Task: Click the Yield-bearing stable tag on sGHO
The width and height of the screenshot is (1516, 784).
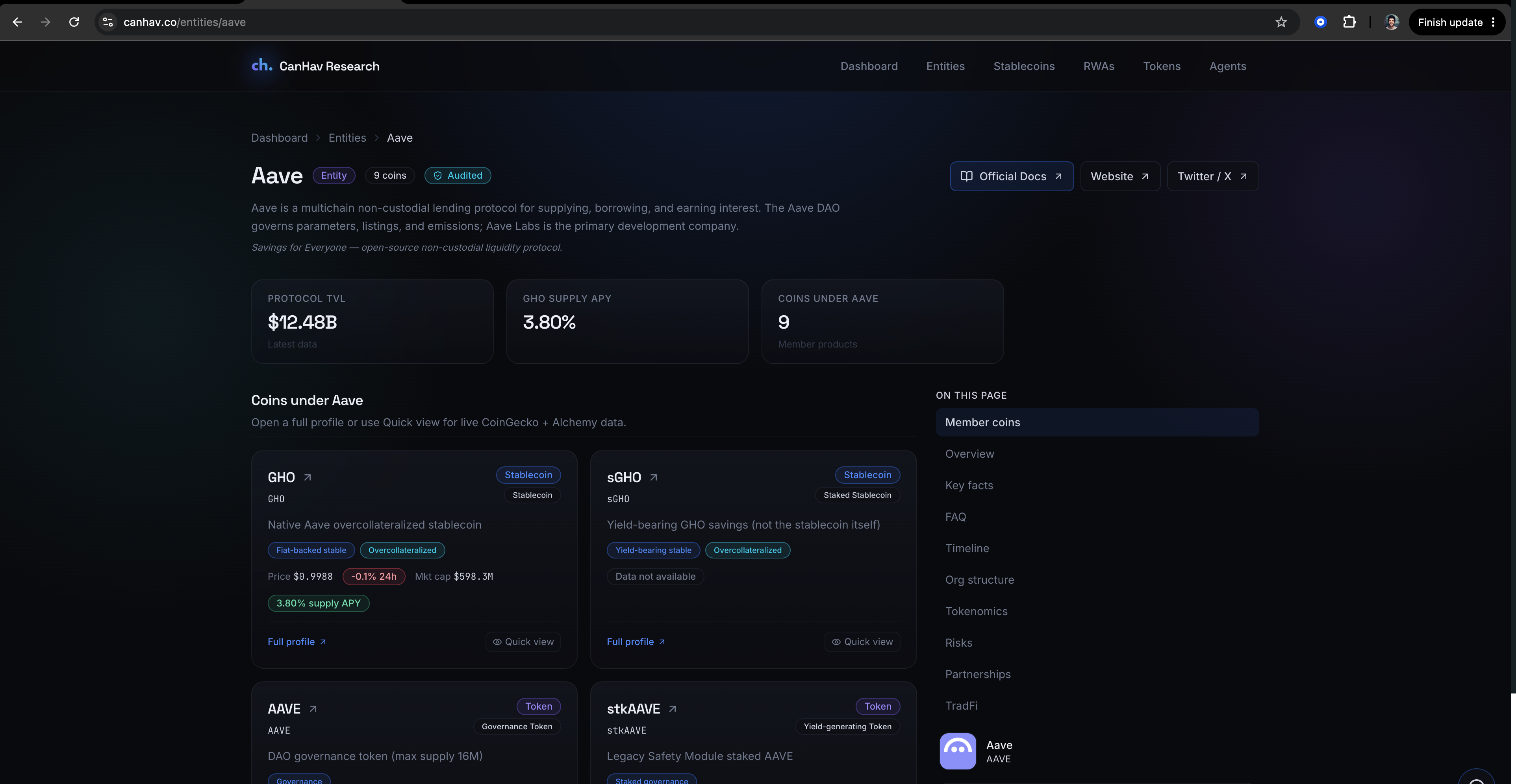Action: [653, 550]
